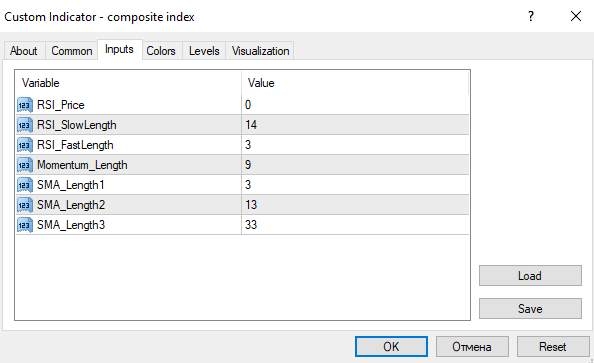Click the Momentum_Length variable icon
Screen dimensions: 594x363
pyautogui.click(x=25, y=165)
